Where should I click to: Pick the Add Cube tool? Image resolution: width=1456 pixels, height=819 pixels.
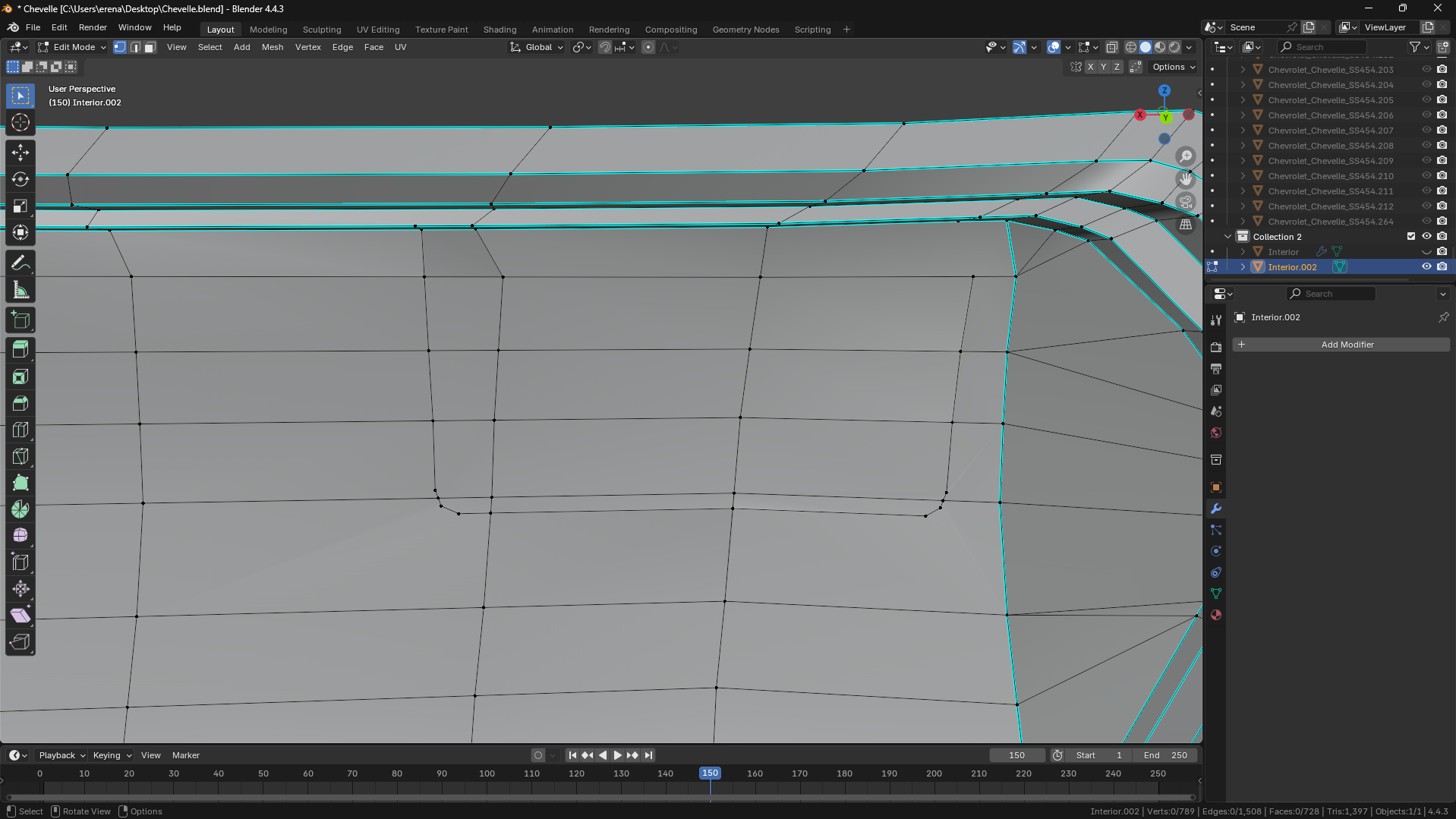[x=20, y=320]
